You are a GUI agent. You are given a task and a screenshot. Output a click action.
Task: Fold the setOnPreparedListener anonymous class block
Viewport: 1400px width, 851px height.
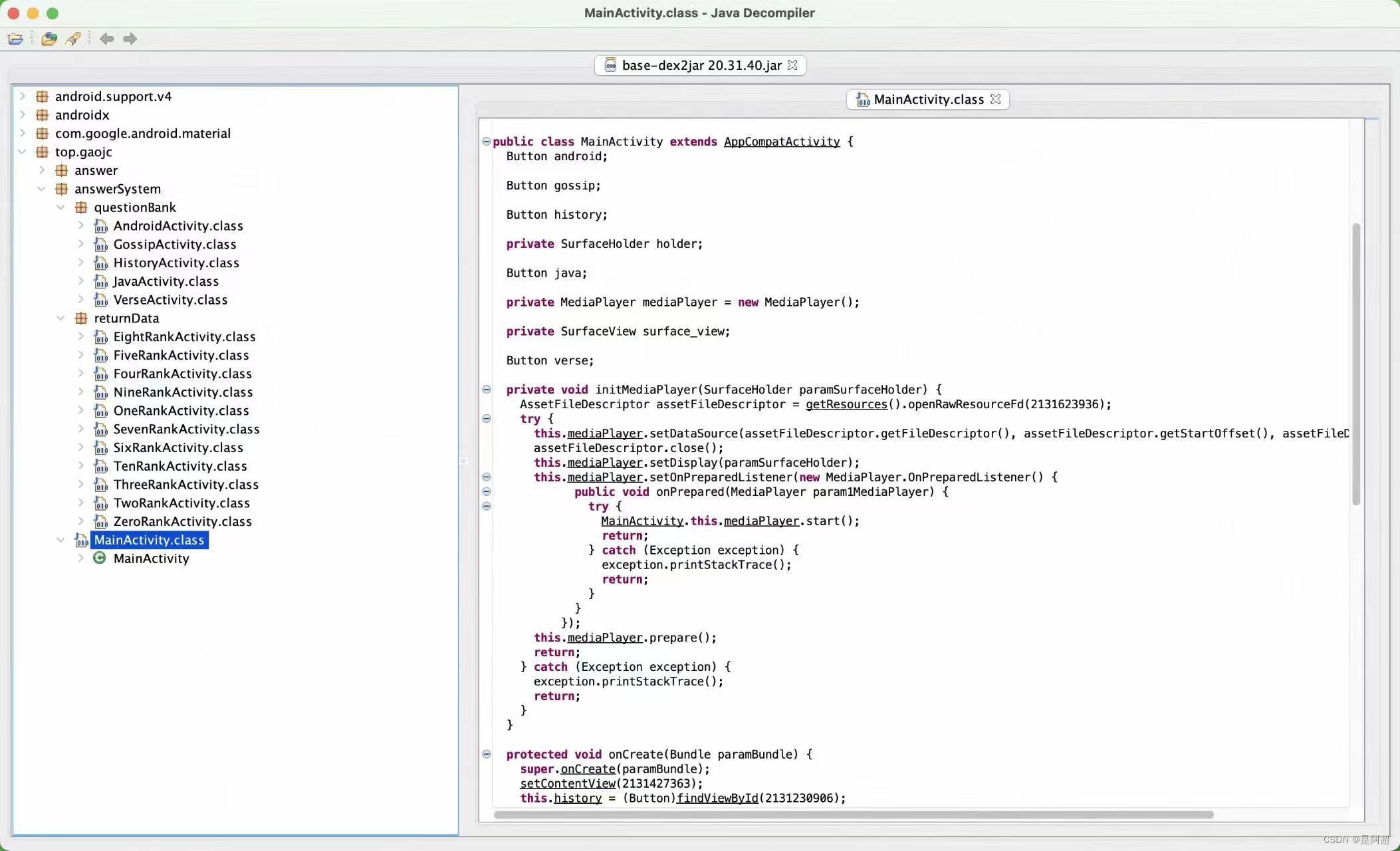pyautogui.click(x=486, y=477)
